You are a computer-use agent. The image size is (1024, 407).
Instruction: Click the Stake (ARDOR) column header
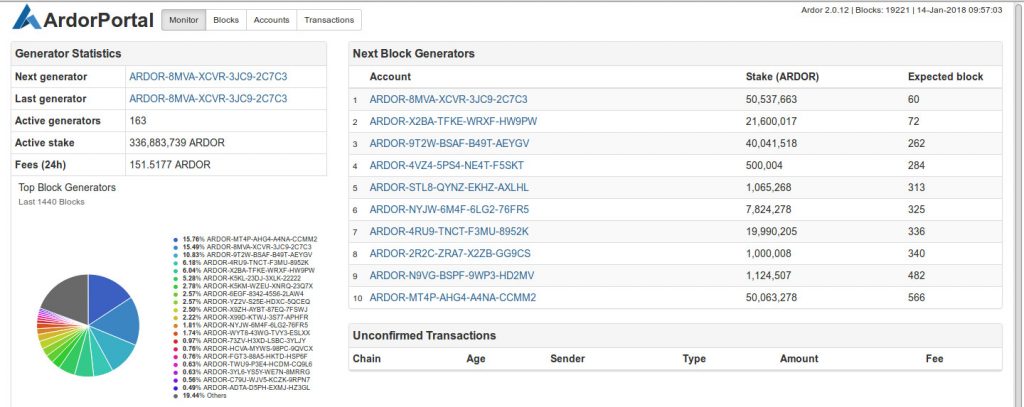point(782,76)
